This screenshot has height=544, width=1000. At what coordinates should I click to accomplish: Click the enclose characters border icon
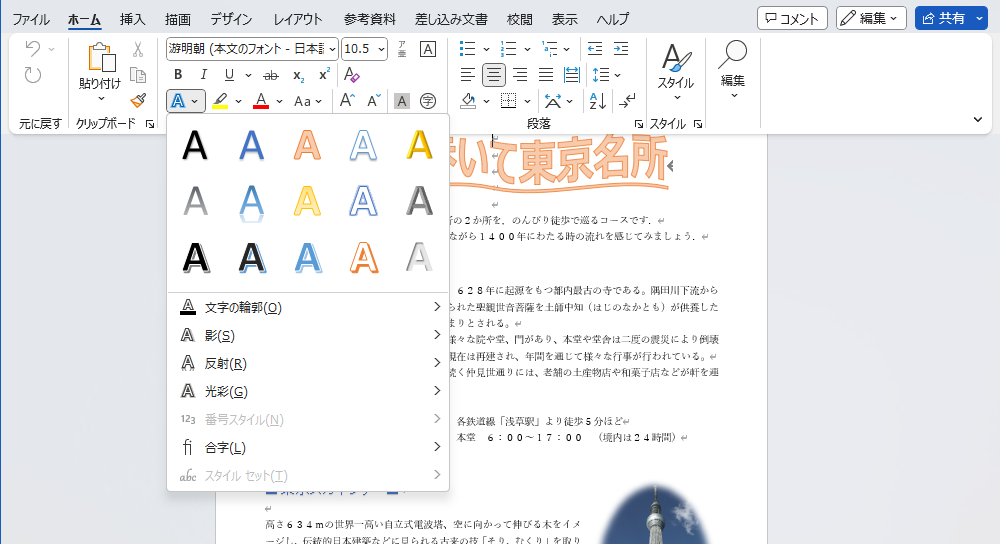(x=428, y=49)
